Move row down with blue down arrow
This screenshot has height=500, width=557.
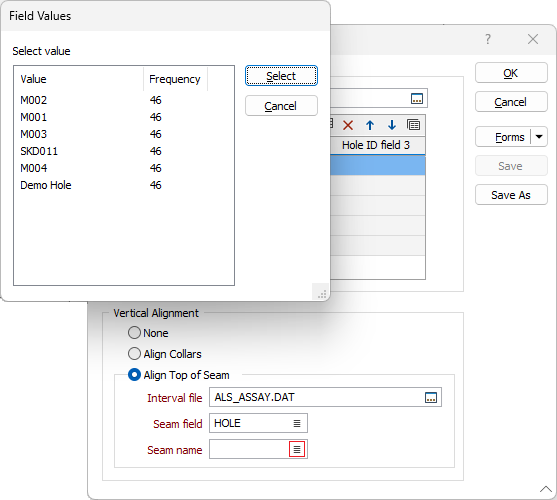(392, 125)
